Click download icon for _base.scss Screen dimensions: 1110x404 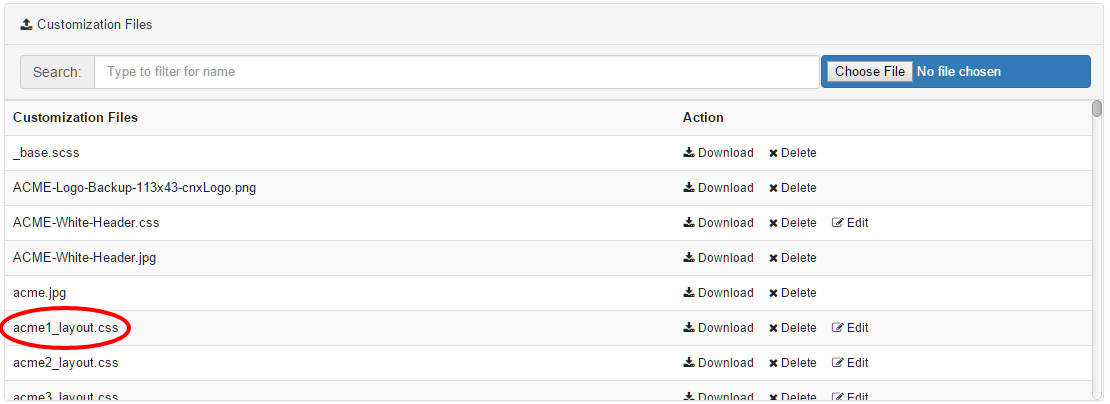[x=689, y=153]
